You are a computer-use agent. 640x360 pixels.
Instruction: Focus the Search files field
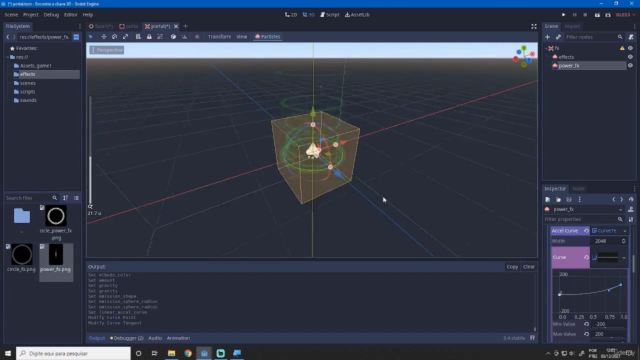(31, 198)
